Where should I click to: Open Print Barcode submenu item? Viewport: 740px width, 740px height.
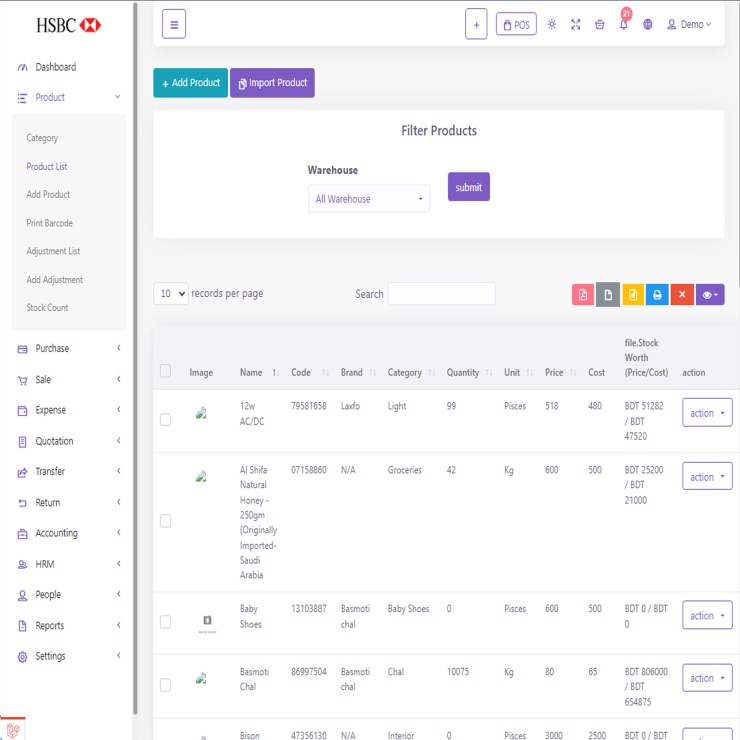point(50,223)
